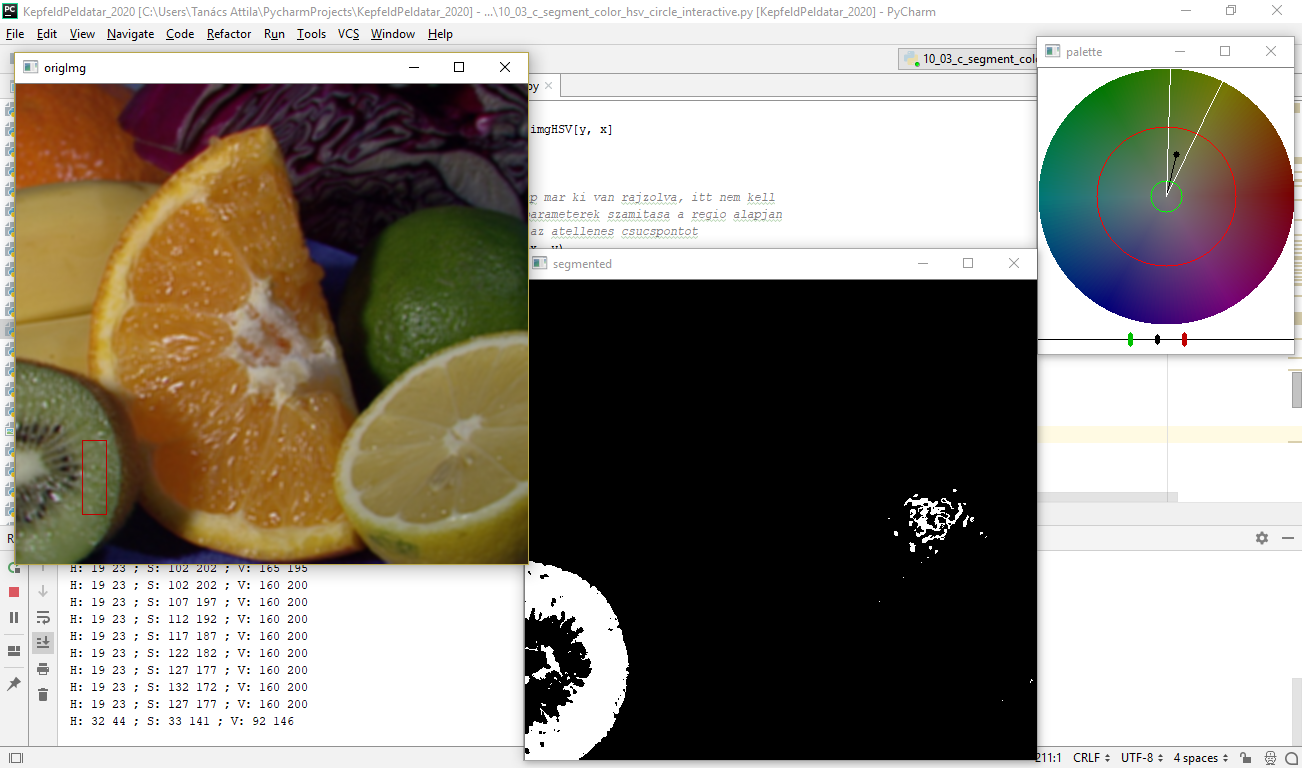Viewport: 1302px width, 768px height.
Task: Pin the Run tab
Action: (14, 684)
